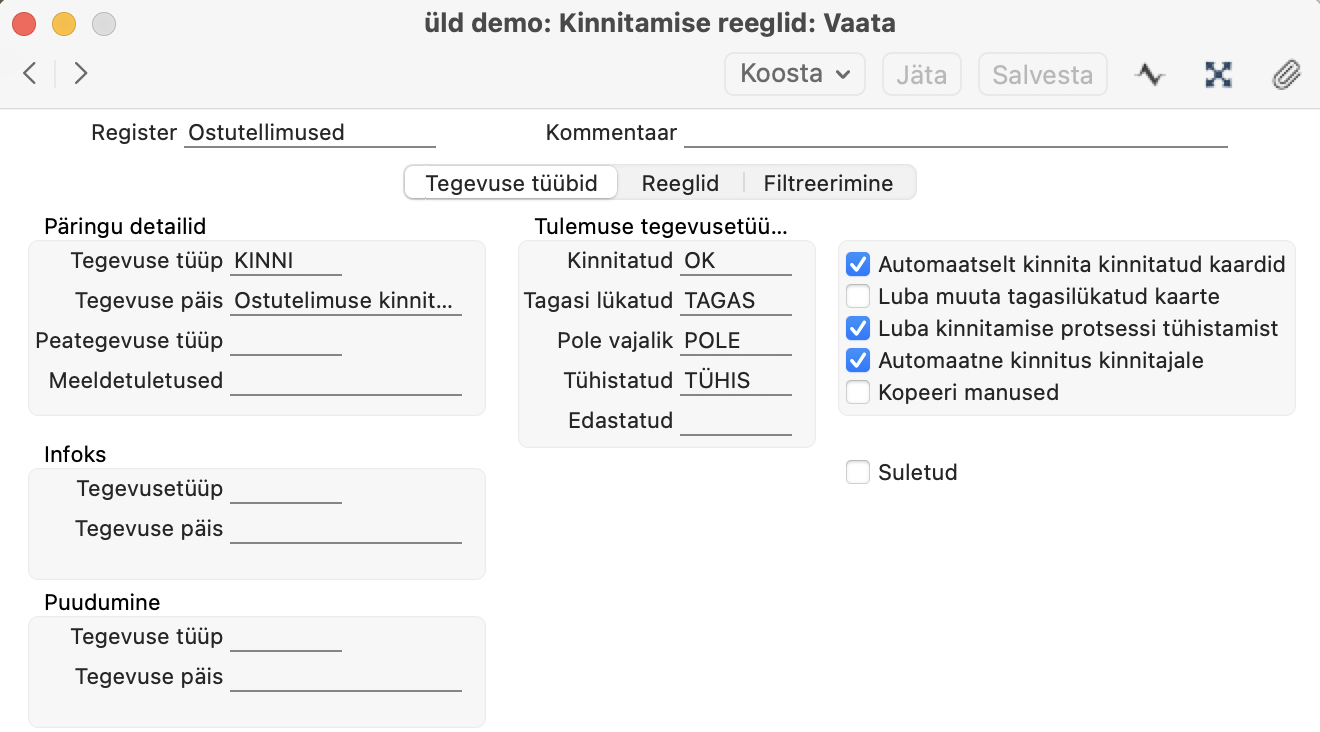Check the Suletud checkbox

point(858,472)
